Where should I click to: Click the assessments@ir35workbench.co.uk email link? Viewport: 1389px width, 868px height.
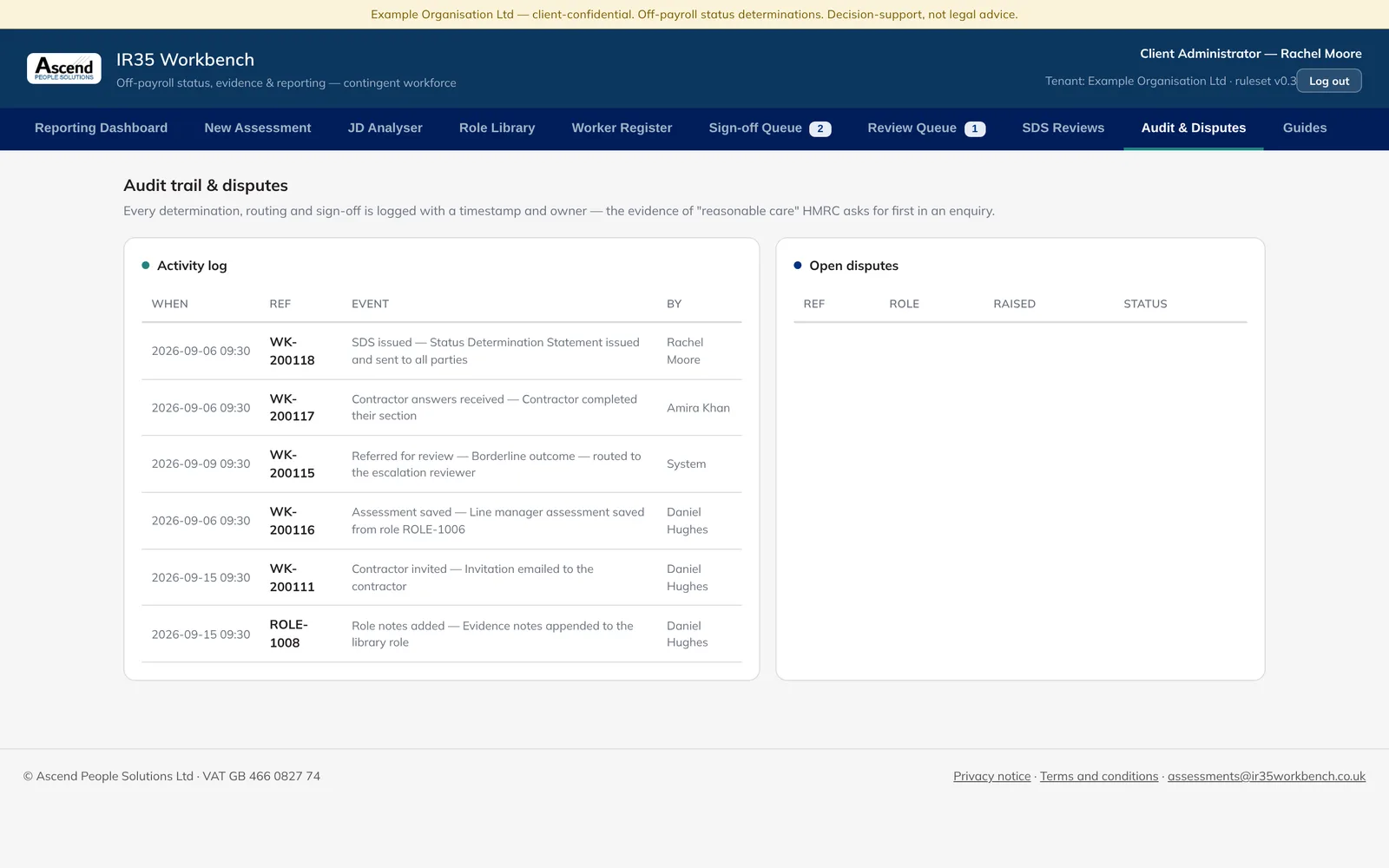click(1267, 776)
